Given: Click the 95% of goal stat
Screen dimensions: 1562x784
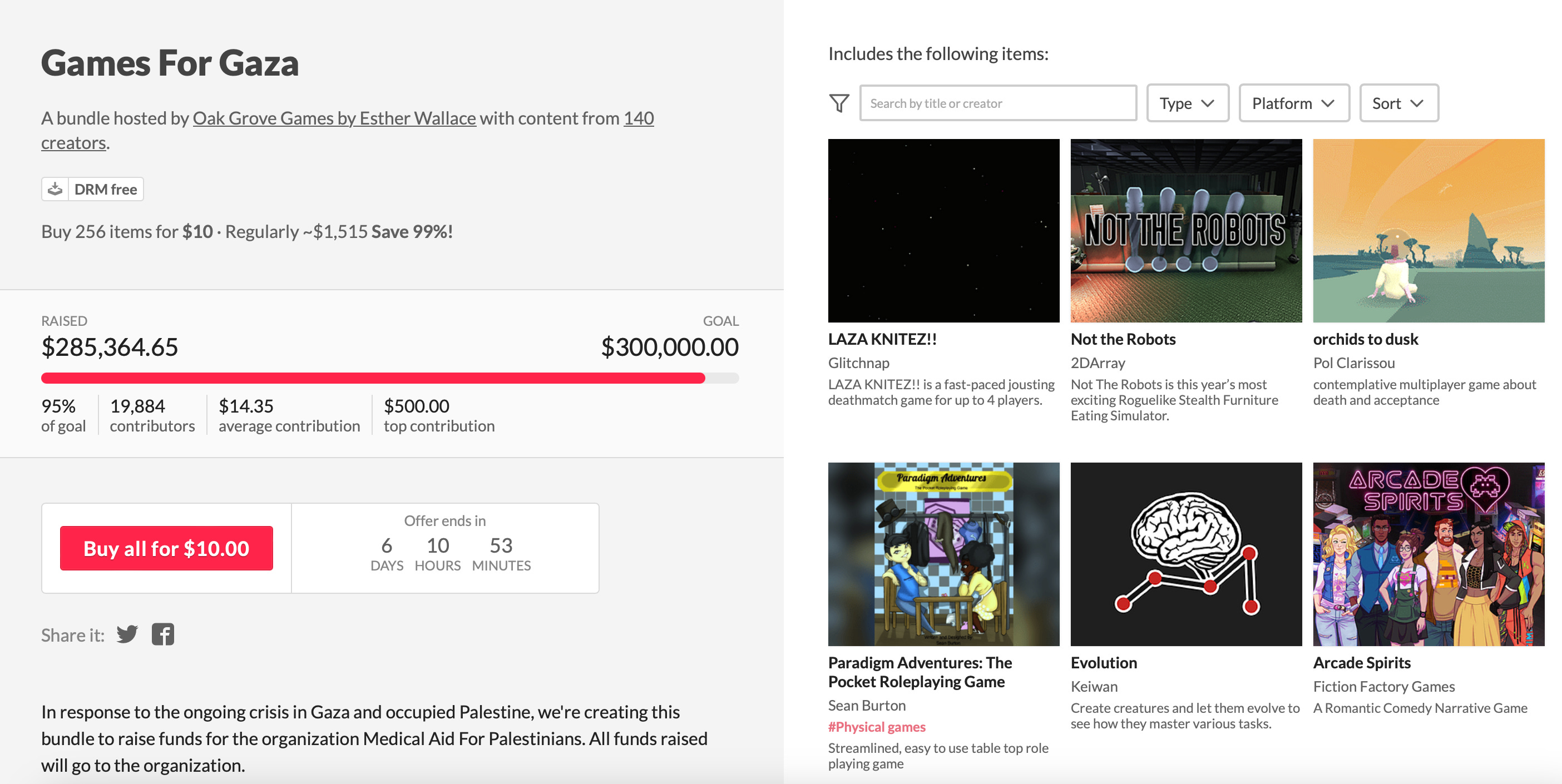Looking at the screenshot, I should (x=63, y=415).
